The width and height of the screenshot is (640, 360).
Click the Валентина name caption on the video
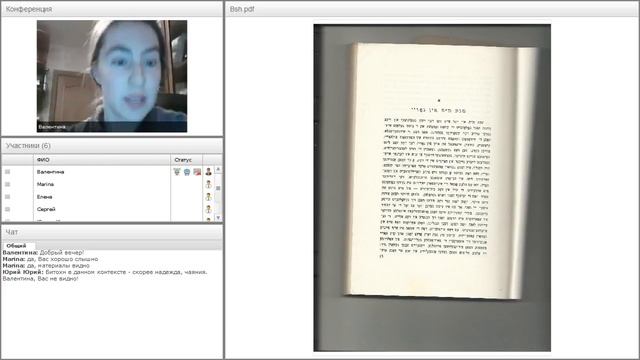pos(52,127)
